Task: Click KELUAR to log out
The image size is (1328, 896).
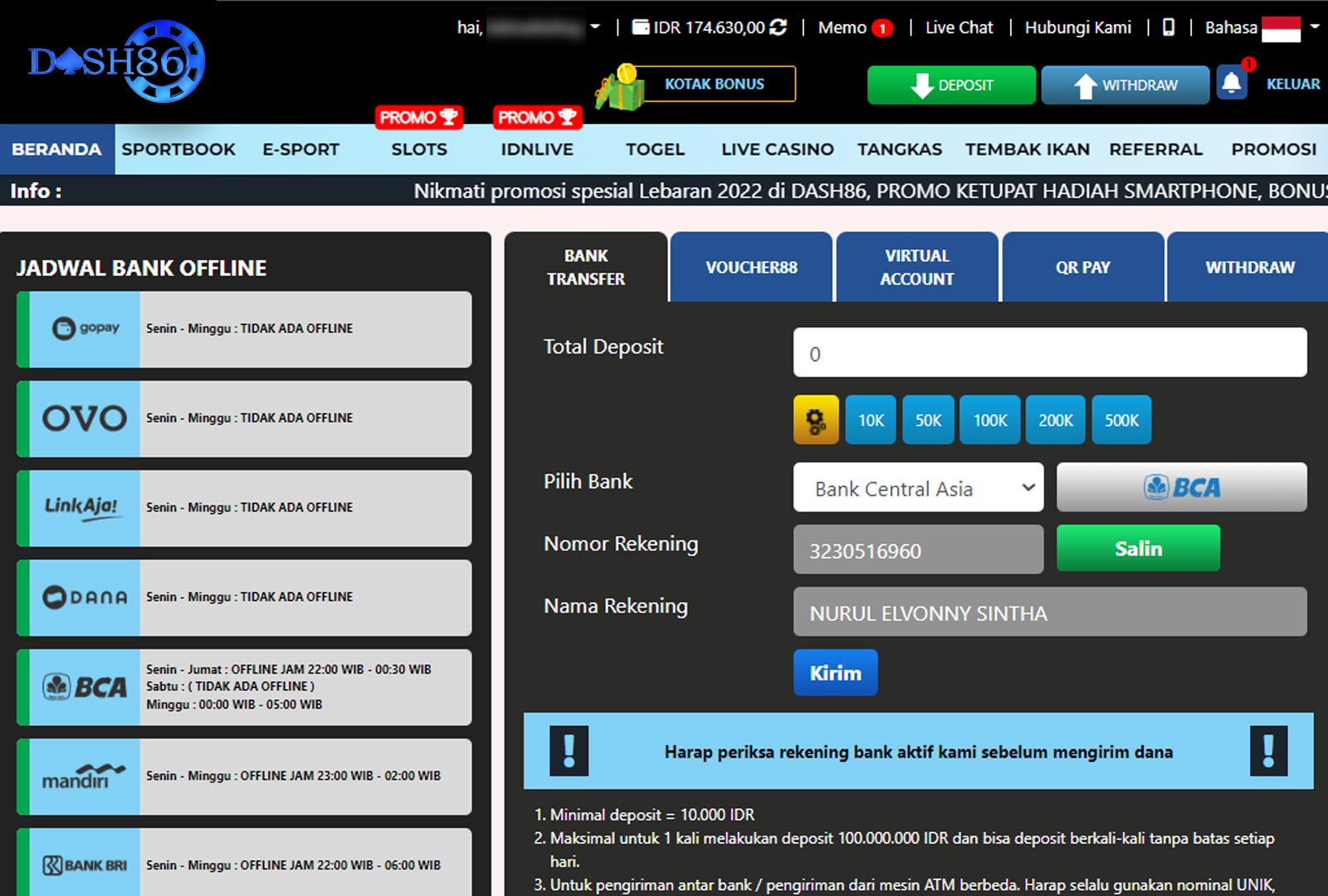Action: (1293, 84)
